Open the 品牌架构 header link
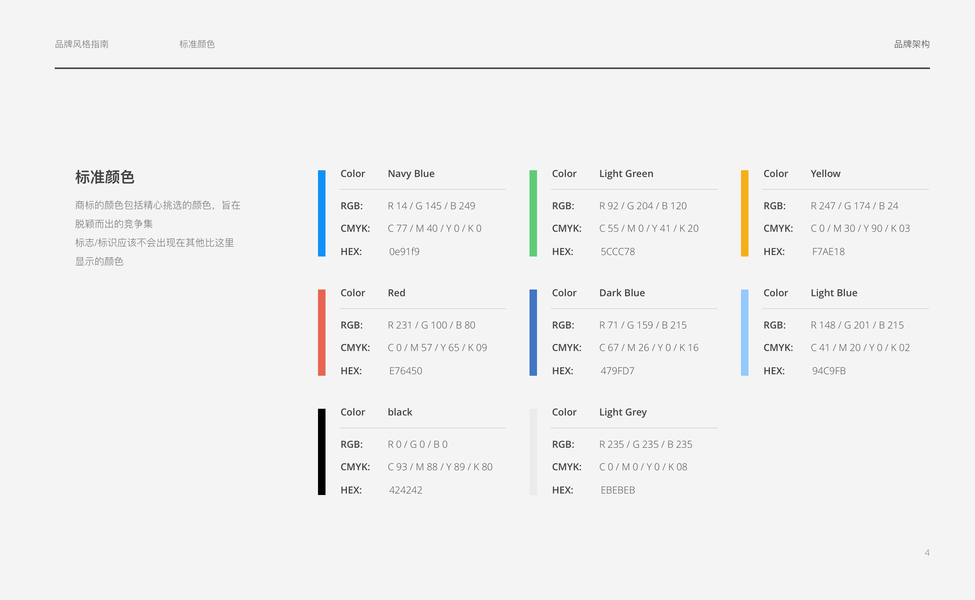Viewport: 975px width, 600px height. 911,44
